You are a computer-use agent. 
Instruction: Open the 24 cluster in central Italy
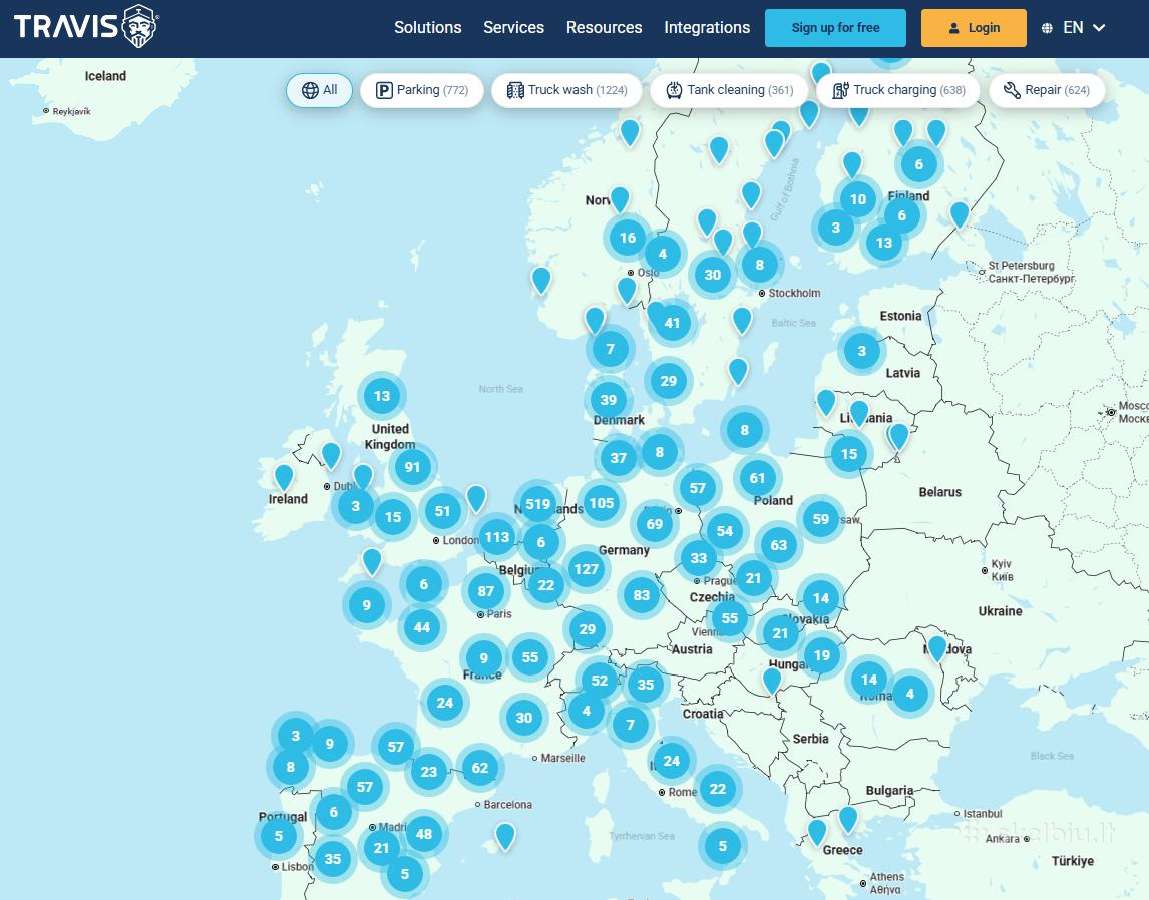[672, 761]
